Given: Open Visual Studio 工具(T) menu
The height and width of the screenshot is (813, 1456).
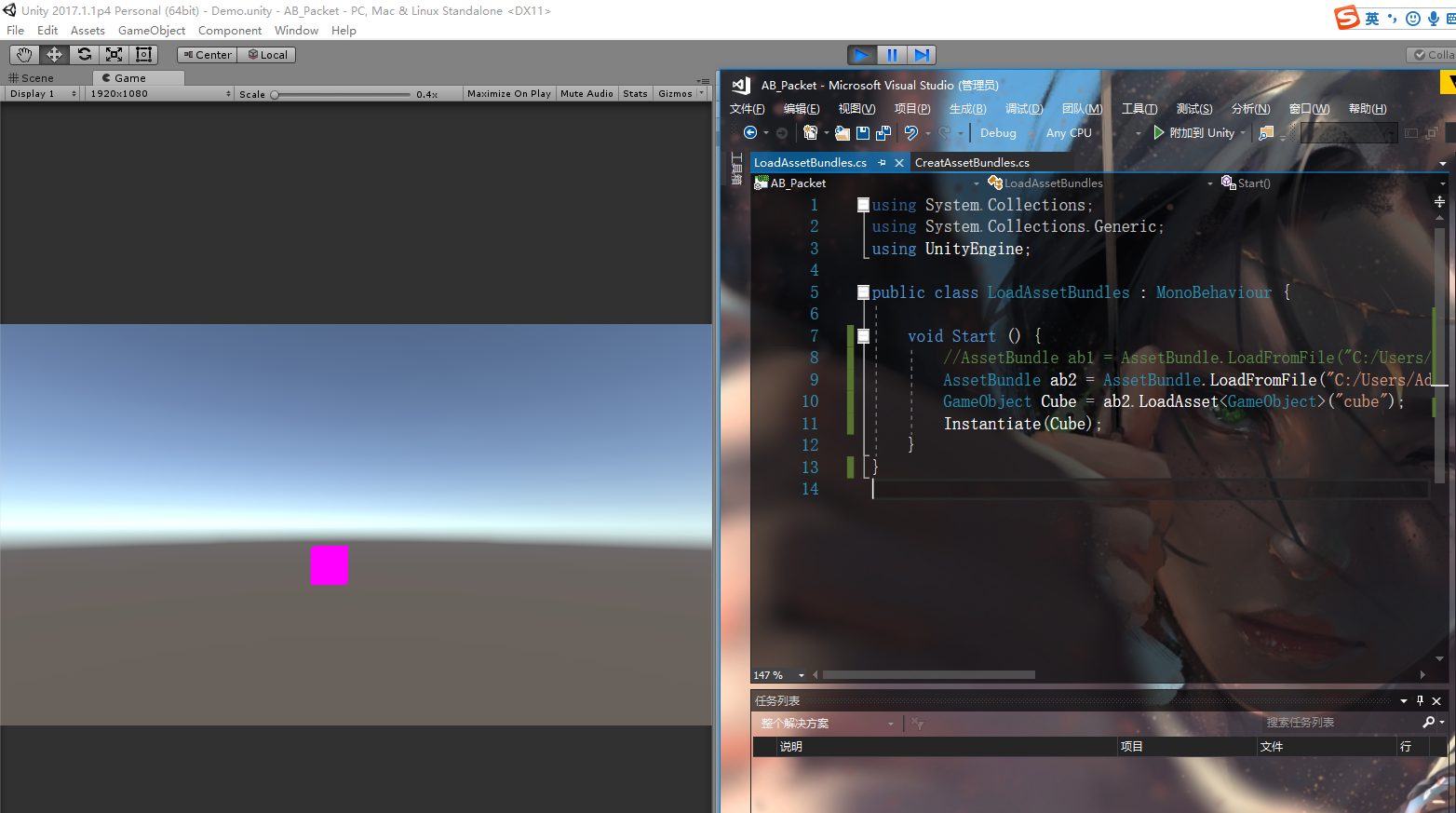Looking at the screenshot, I should 1139,109.
